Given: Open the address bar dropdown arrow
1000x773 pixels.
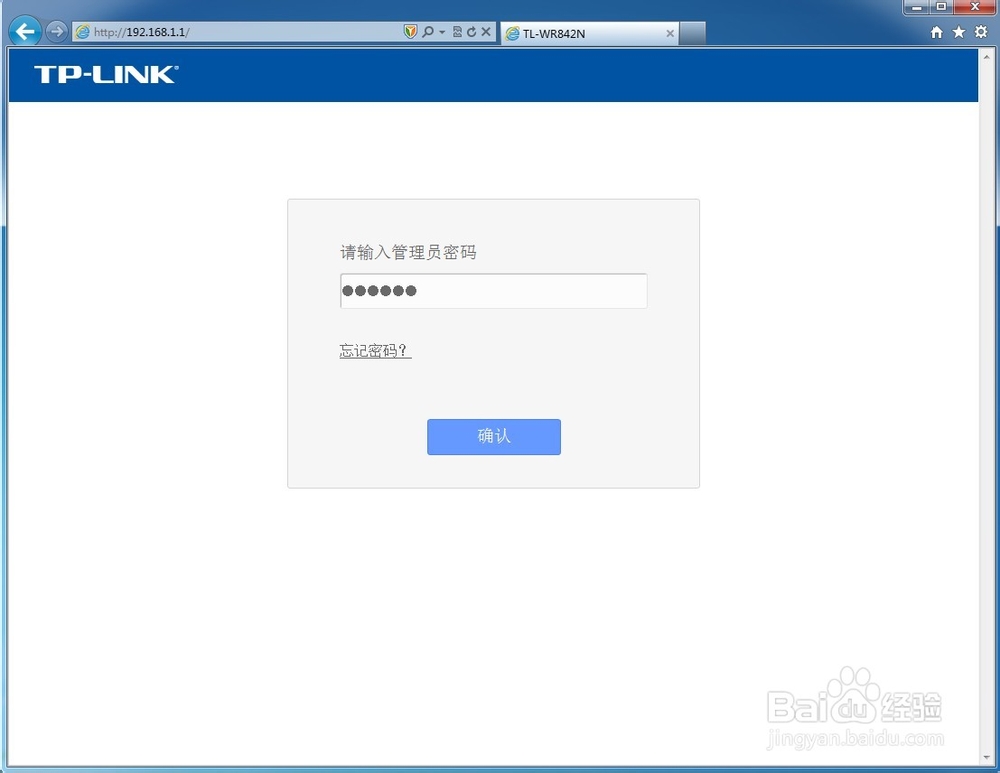Looking at the screenshot, I should [x=442, y=32].
